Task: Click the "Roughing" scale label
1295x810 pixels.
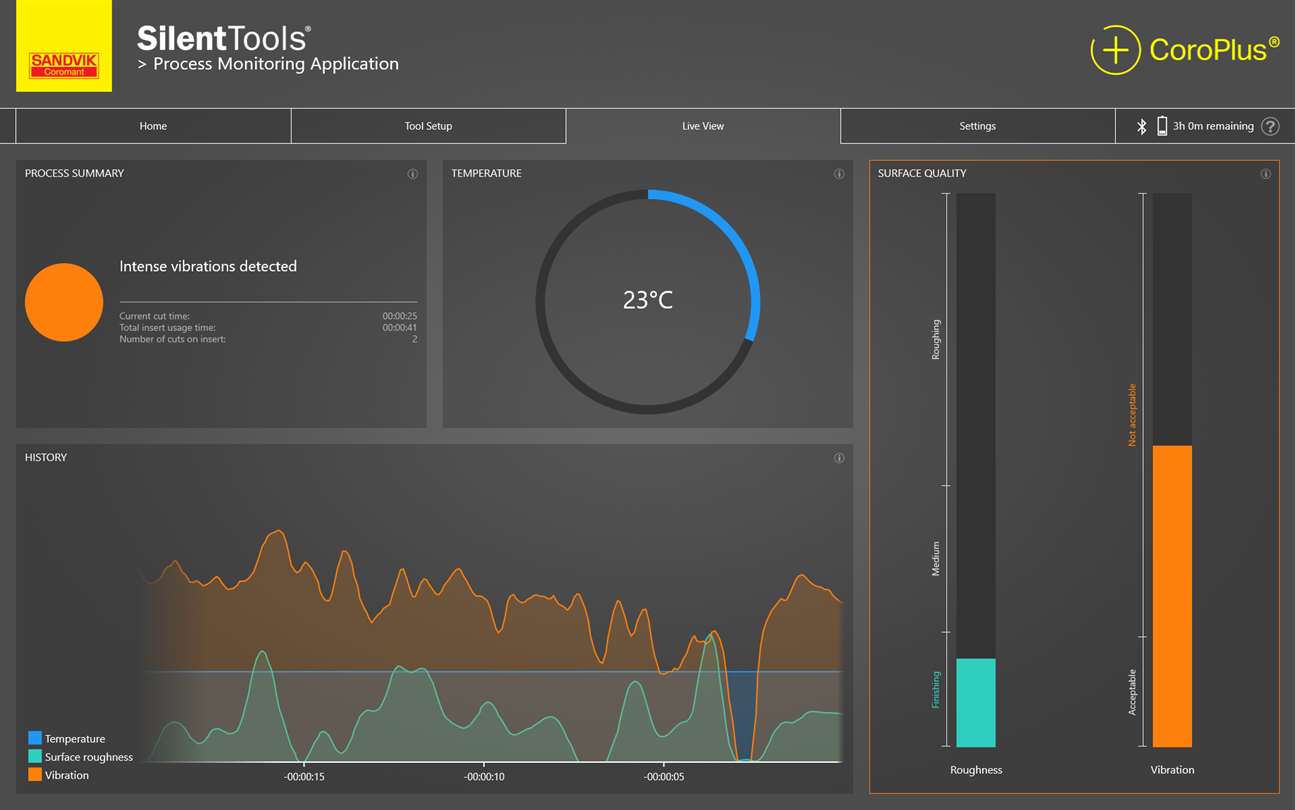Action: [x=936, y=340]
